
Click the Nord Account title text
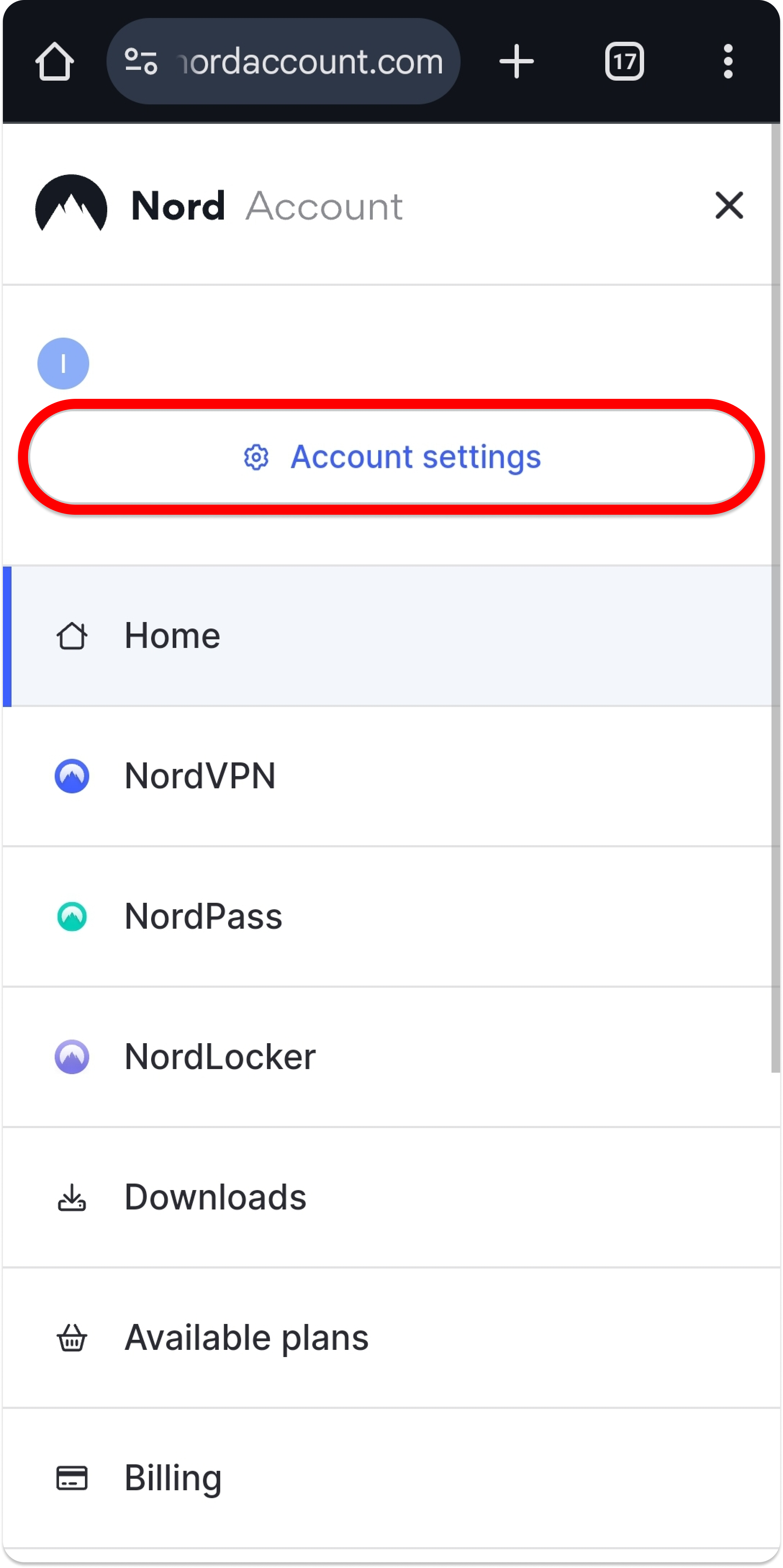coord(267,206)
